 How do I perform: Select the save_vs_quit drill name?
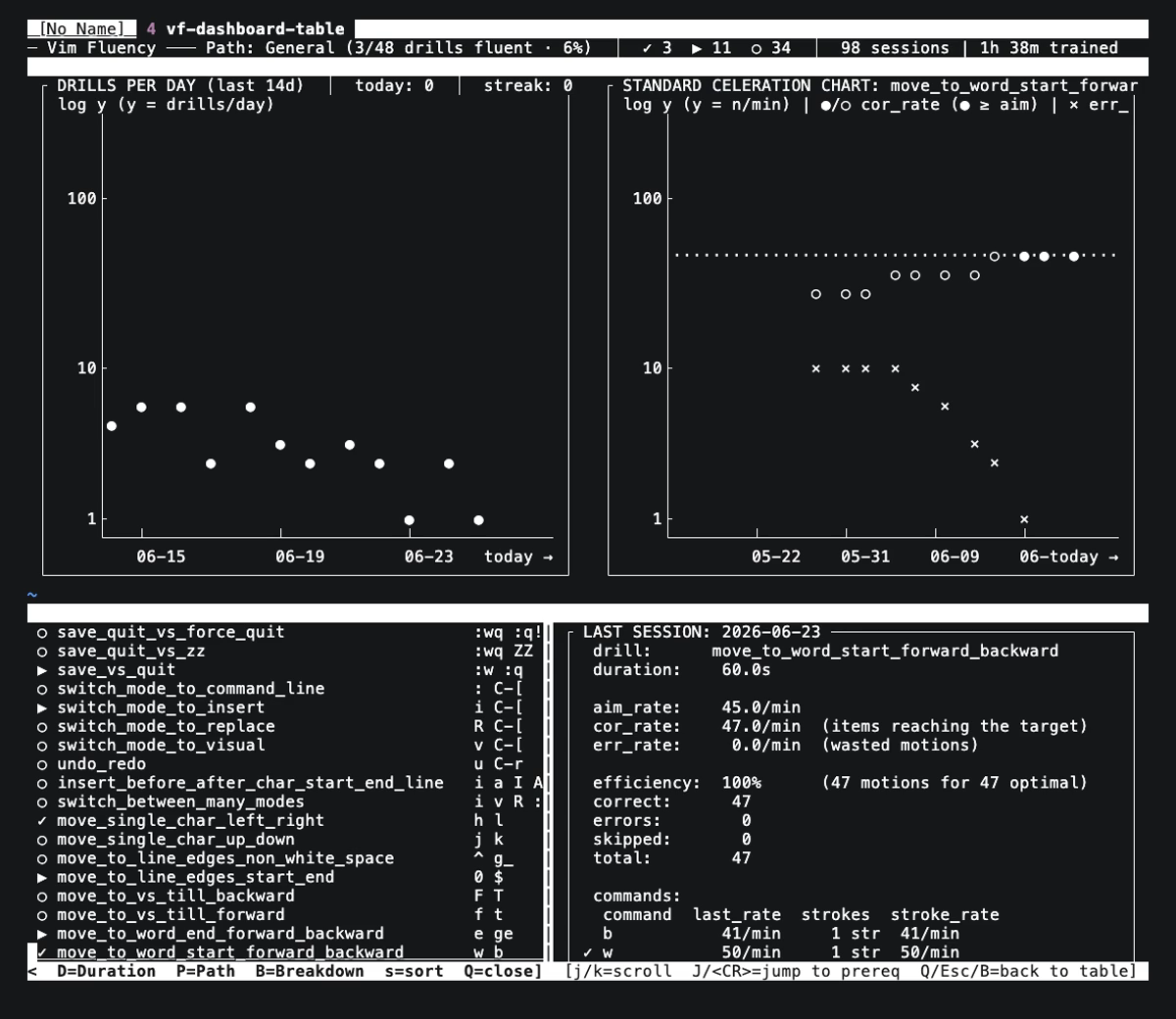pos(117,670)
